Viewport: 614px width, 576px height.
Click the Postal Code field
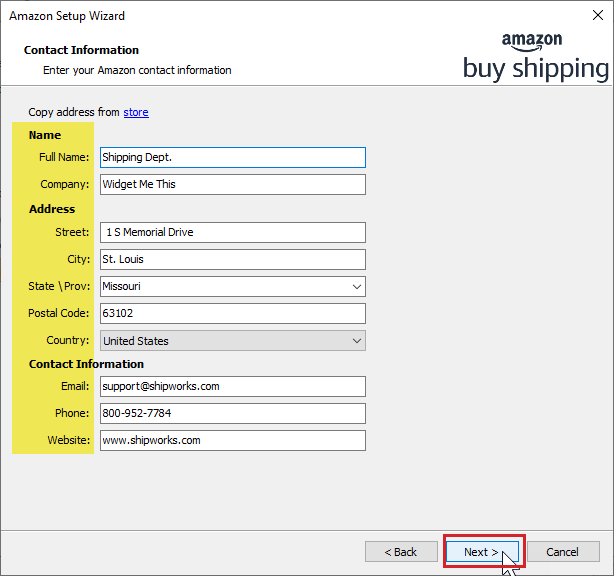point(233,314)
